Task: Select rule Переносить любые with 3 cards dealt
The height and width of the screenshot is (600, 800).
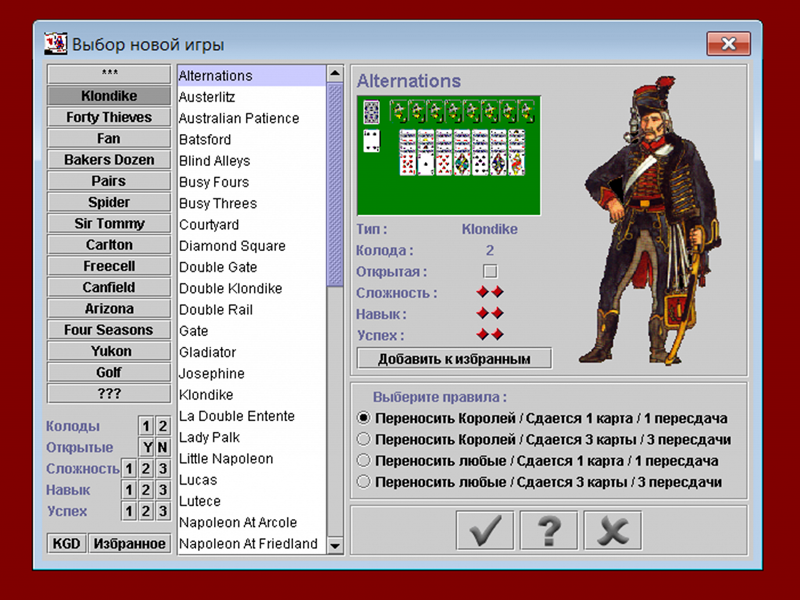Action: pyautogui.click(x=364, y=482)
